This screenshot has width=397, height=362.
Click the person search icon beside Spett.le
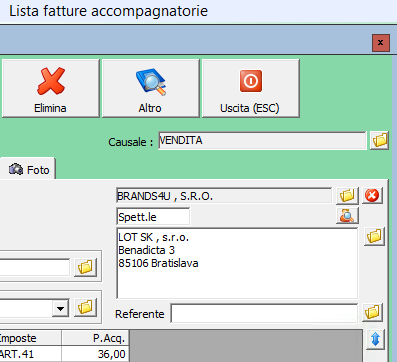[x=347, y=216]
